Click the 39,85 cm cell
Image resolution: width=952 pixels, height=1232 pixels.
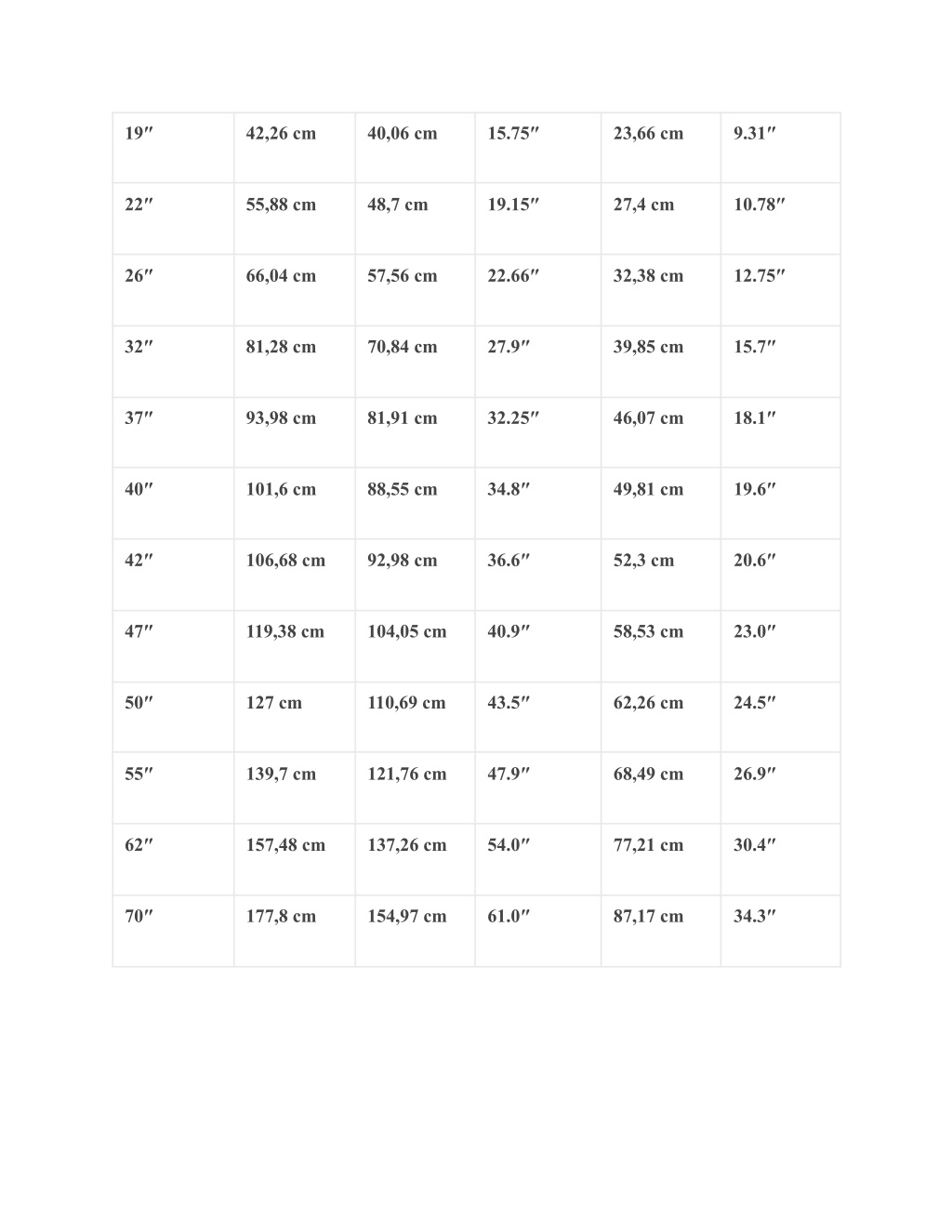pos(660,362)
